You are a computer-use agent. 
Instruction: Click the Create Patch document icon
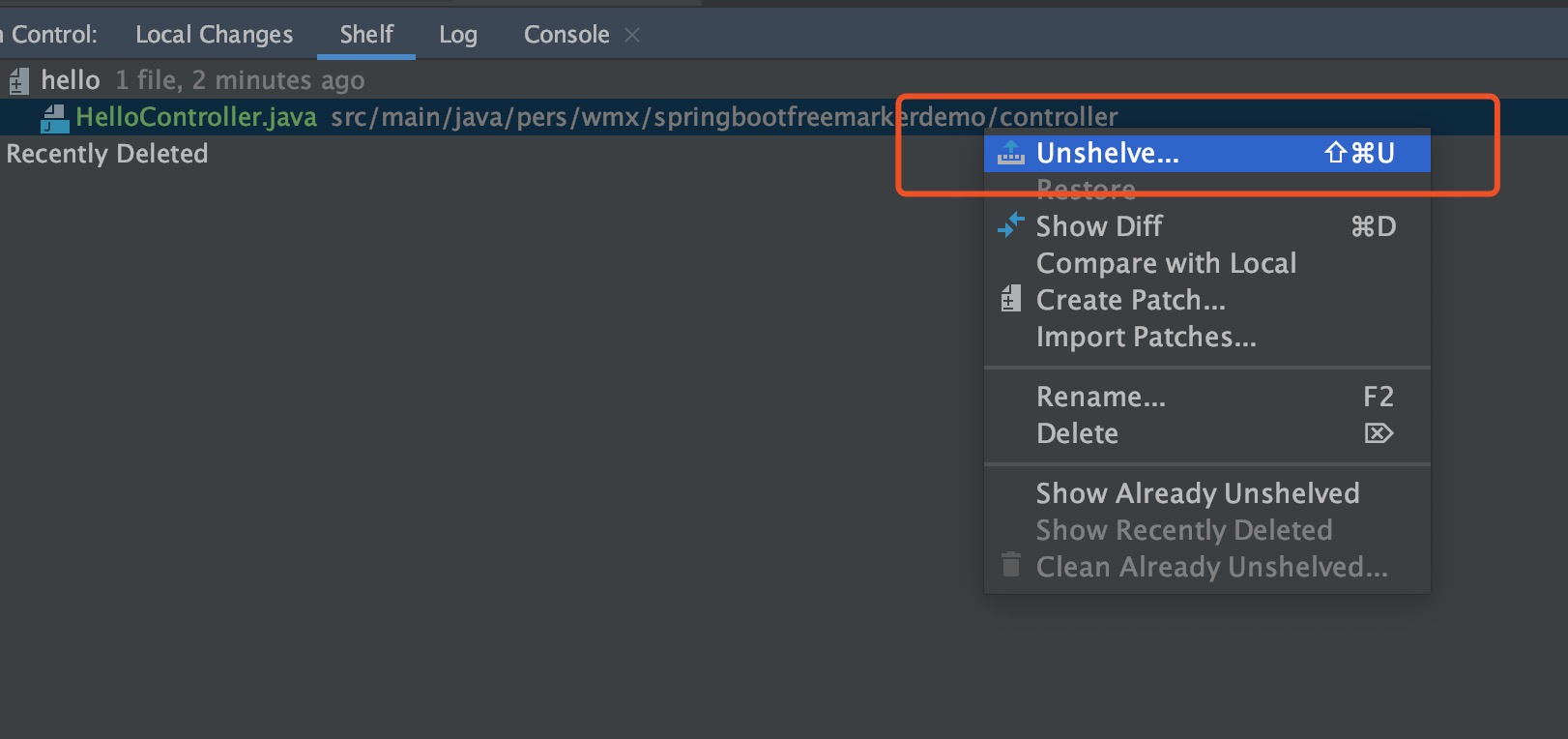pyautogui.click(x=1010, y=300)
